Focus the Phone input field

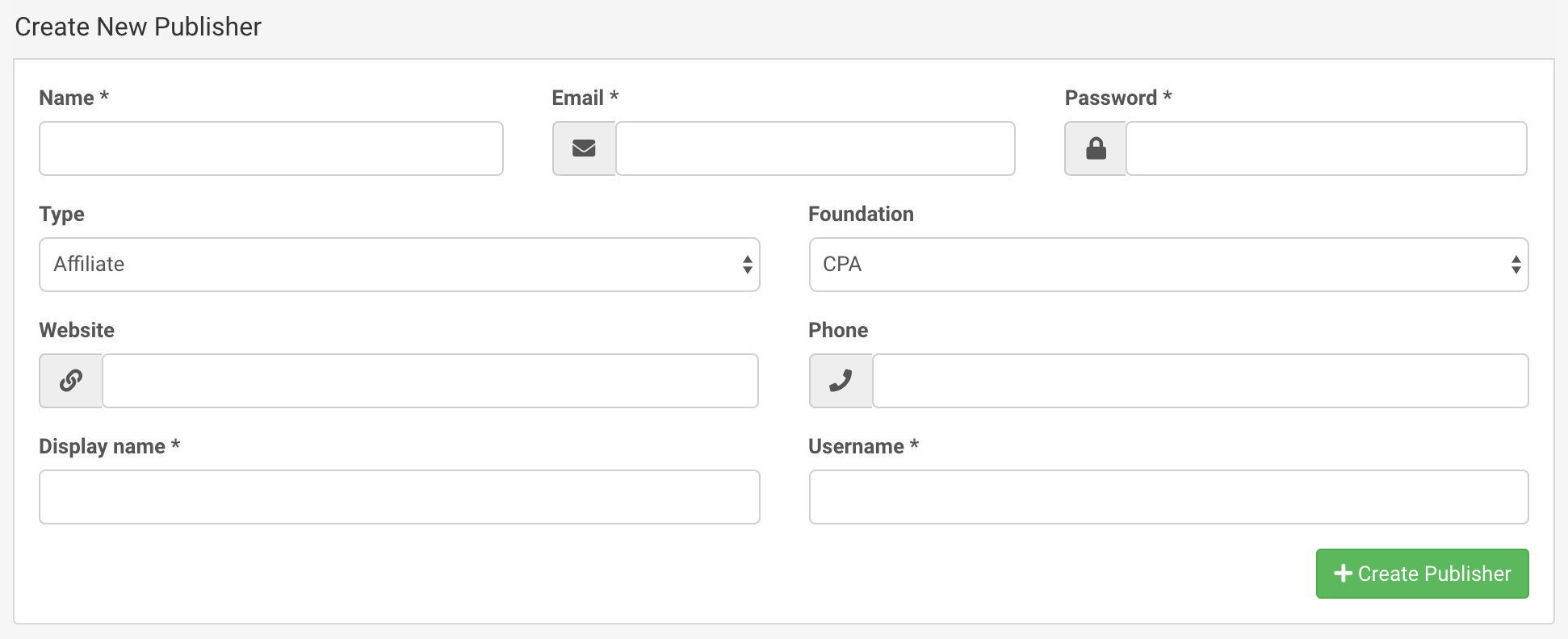tap(1201, 381)
